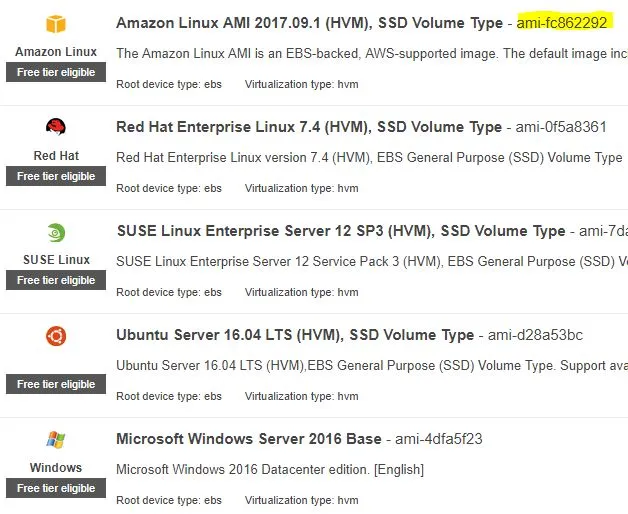The height and width of the screenshot is (514, 628).
Task: Click the Red Hat label text
Action: 56,155
